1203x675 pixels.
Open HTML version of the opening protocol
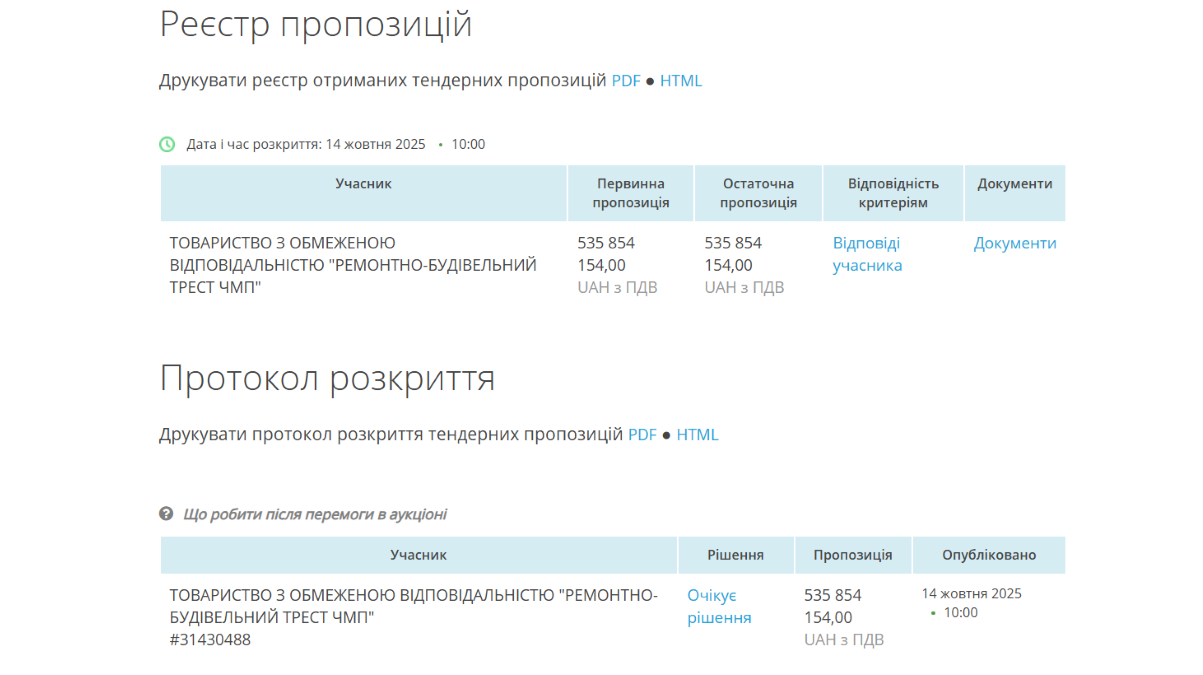tap(697, 435)
